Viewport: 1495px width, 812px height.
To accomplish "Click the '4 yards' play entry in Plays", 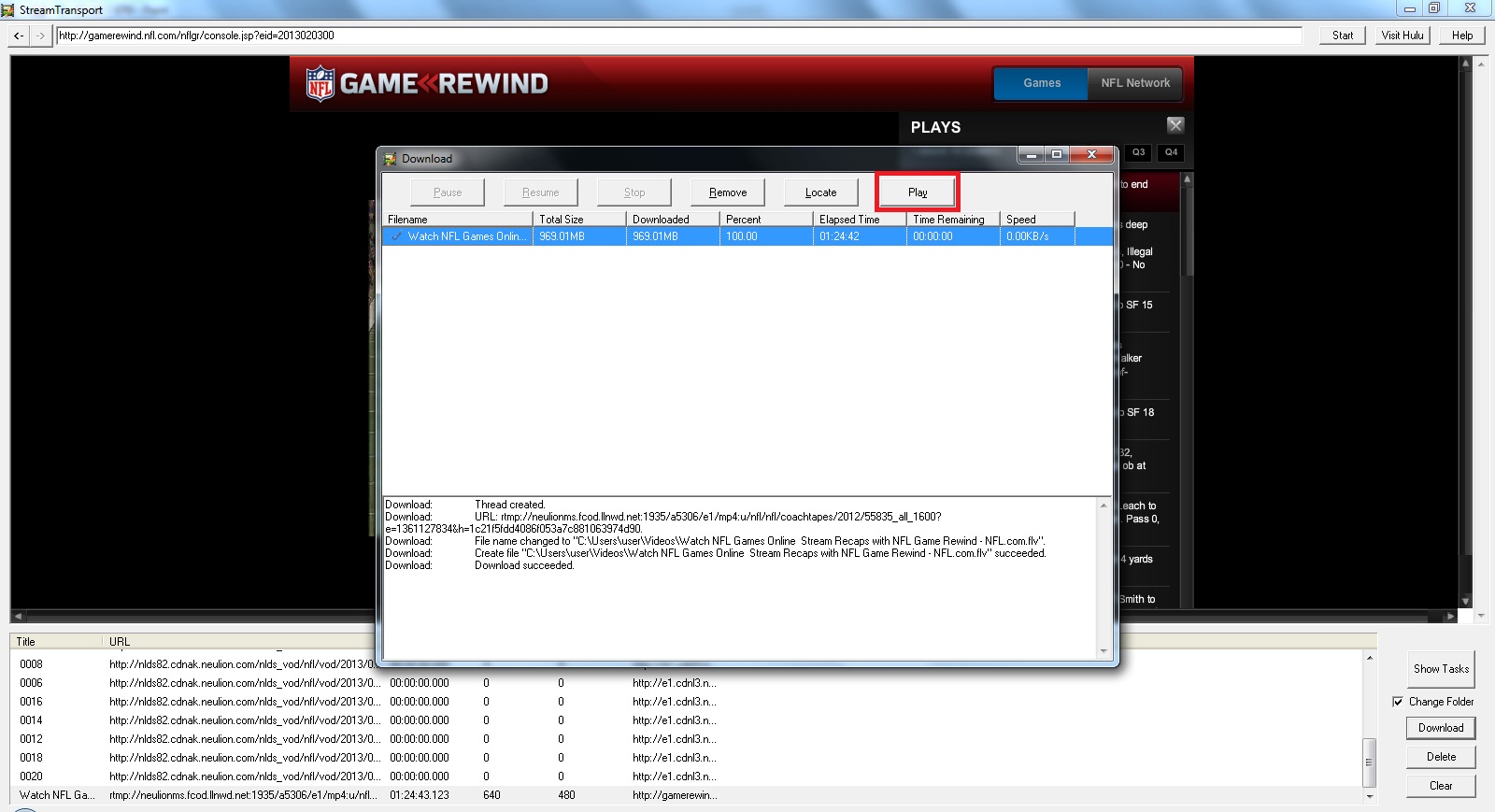I will coord(1138,559).
